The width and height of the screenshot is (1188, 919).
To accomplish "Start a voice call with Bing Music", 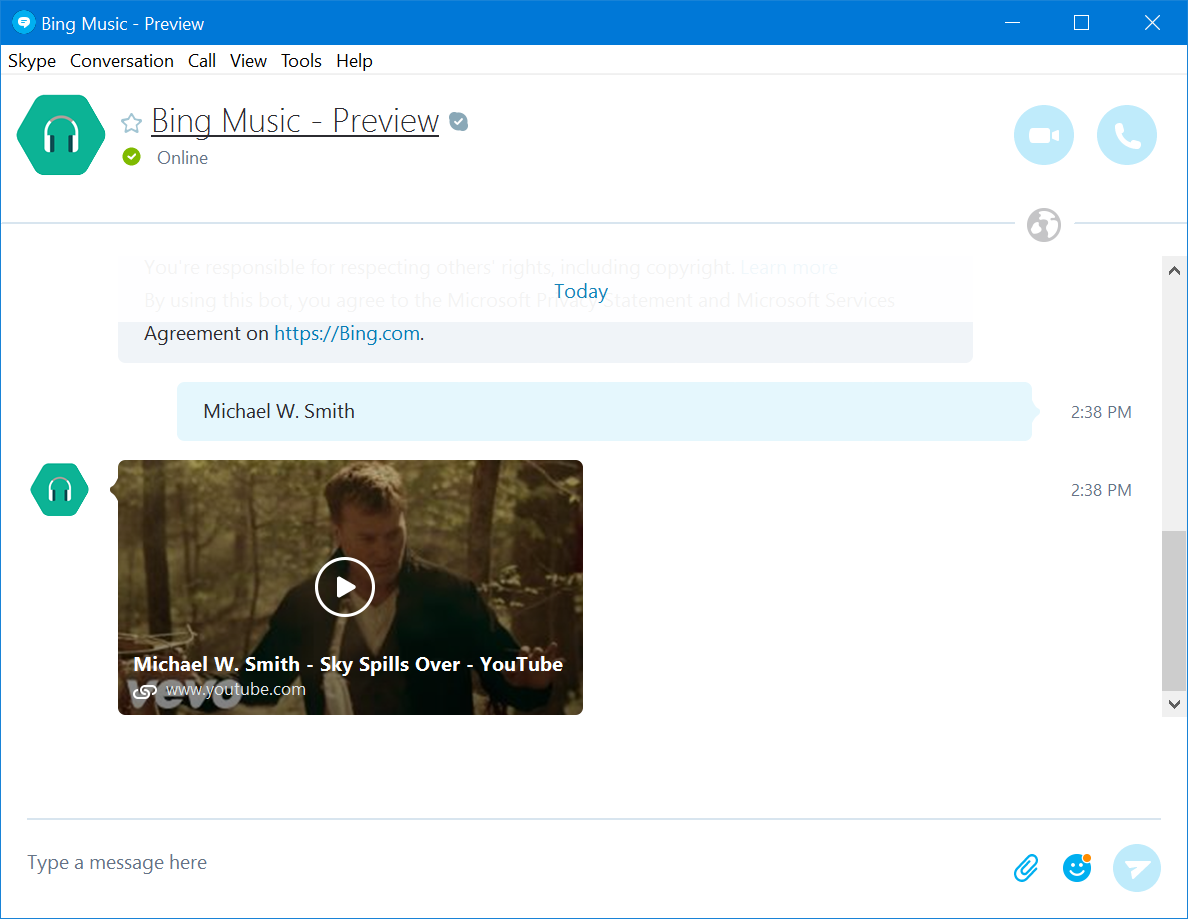I will (x=1126, y=135).
